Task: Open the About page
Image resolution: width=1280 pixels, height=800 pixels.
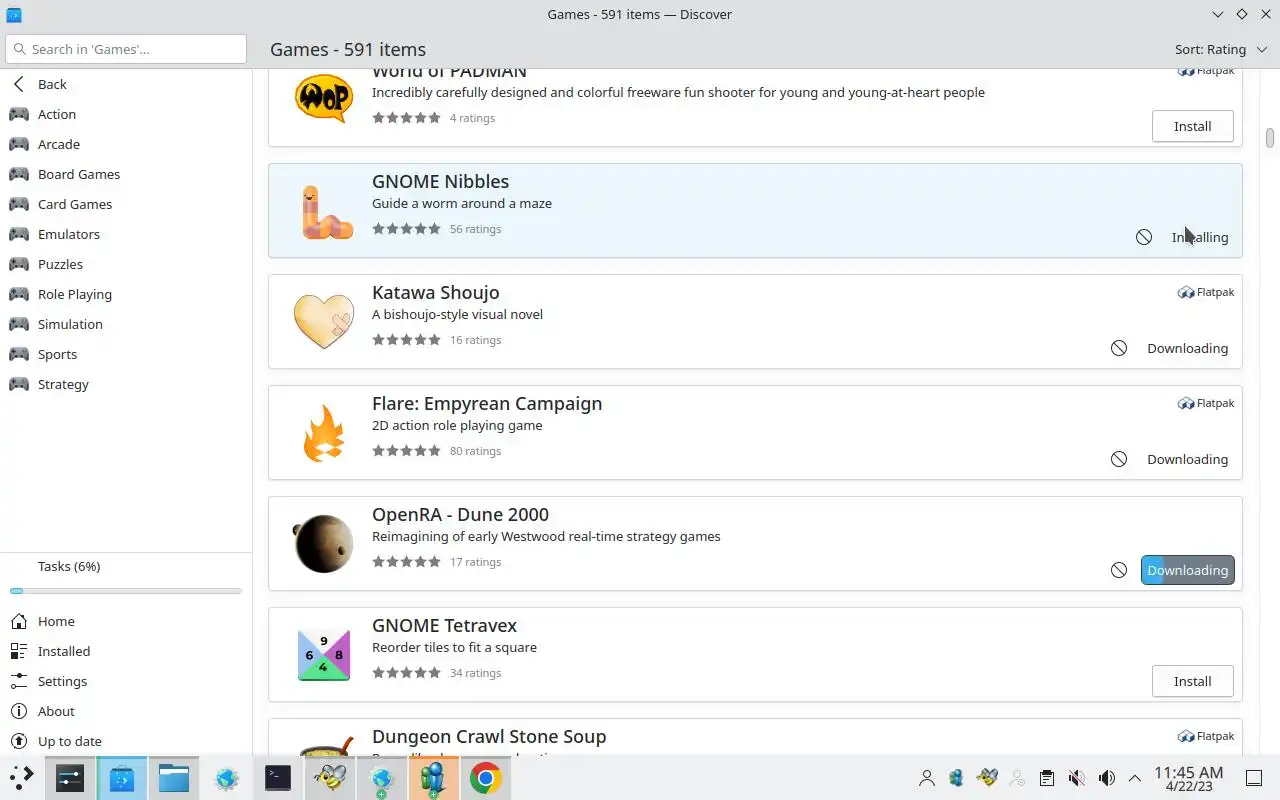Action: (126, 711)
